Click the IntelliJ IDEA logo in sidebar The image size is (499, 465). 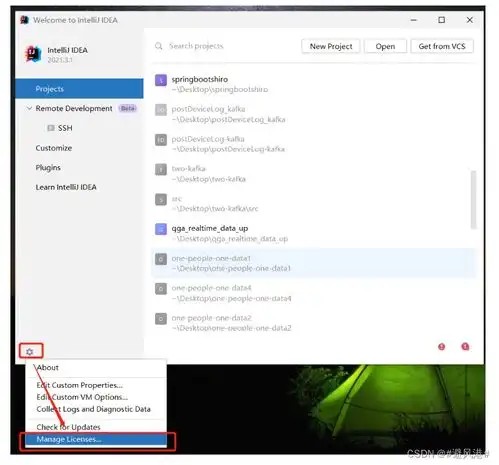click(33, 54)
